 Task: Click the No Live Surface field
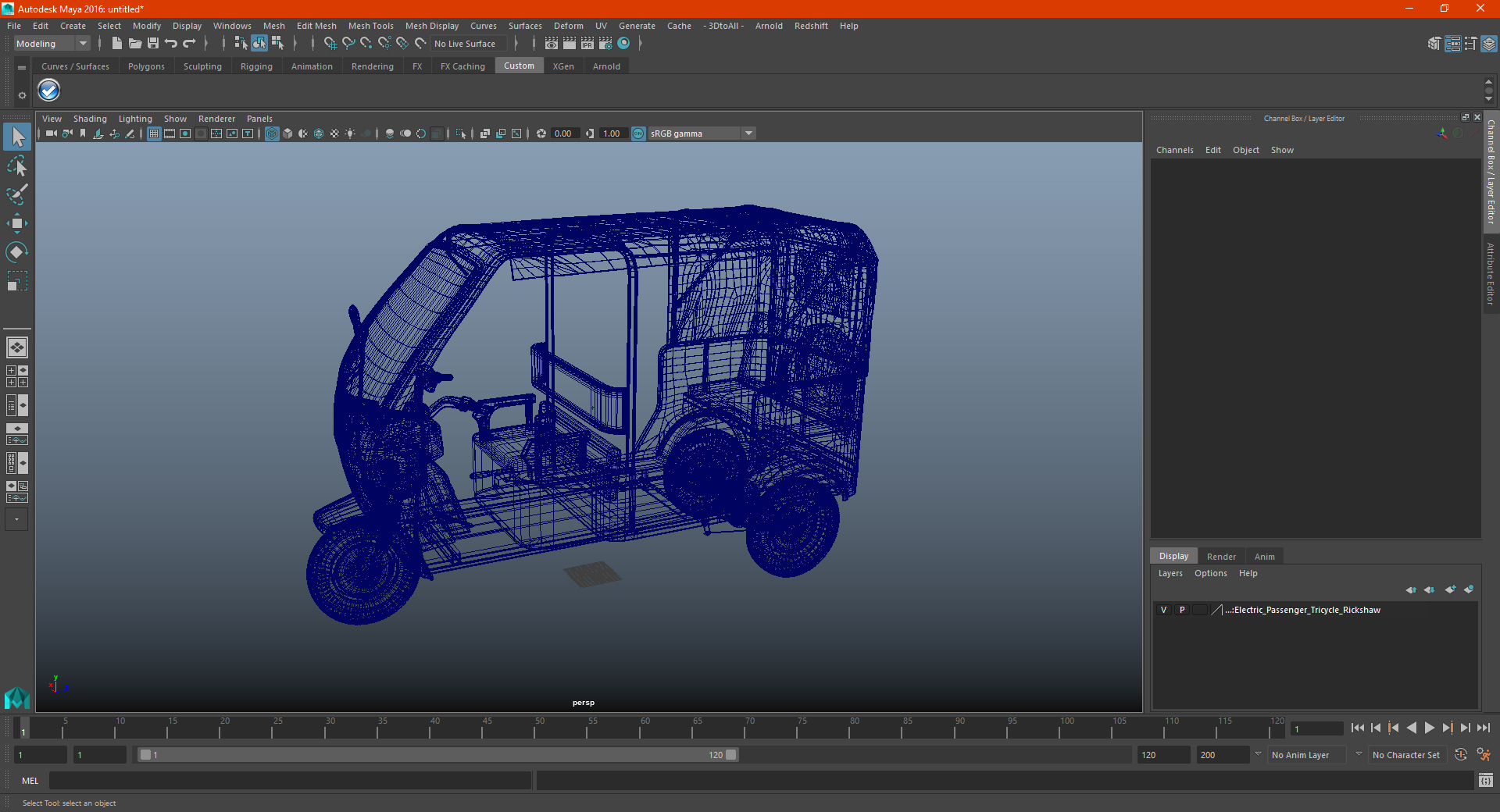[469, 44]
